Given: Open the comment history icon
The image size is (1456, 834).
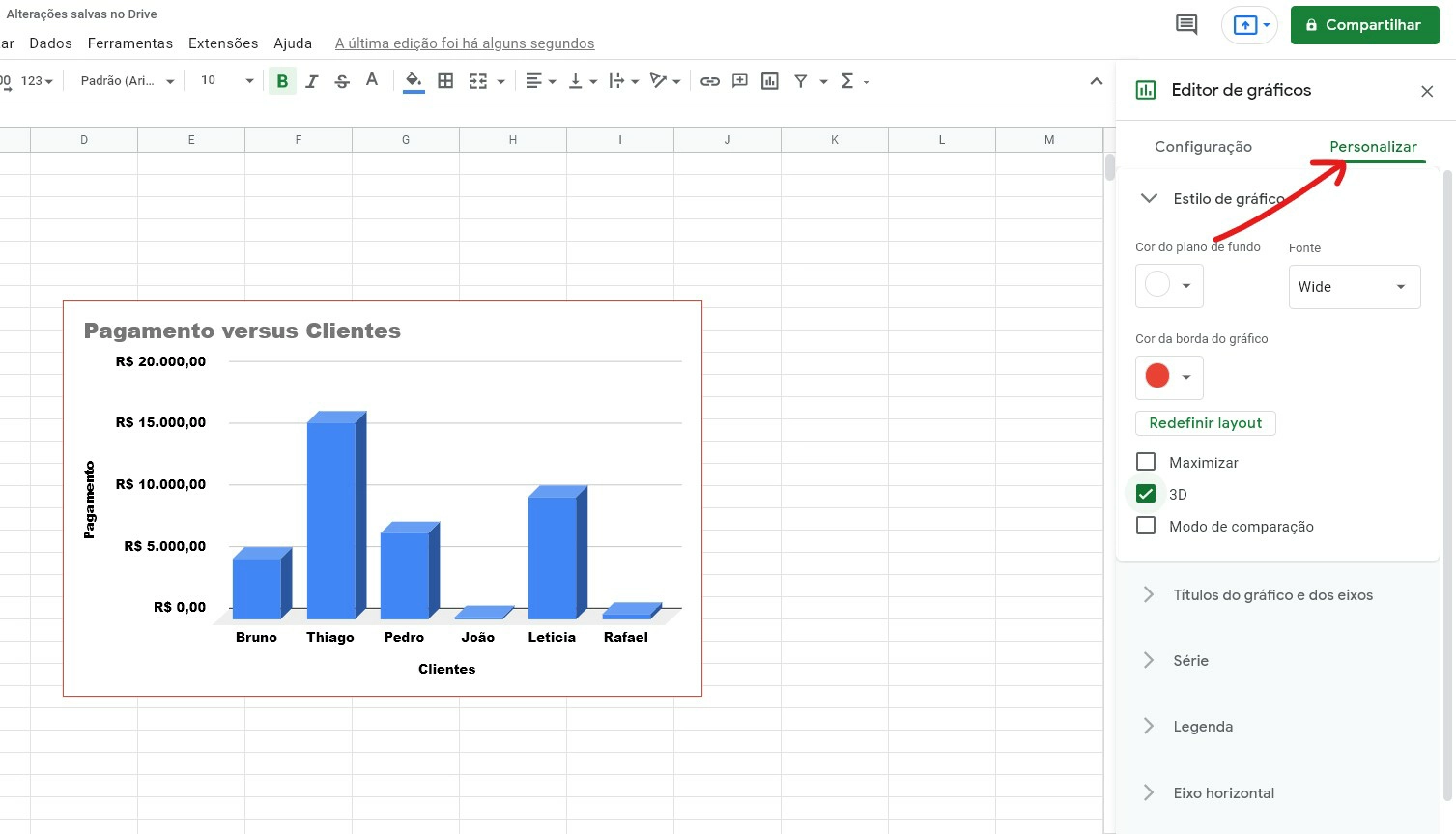Looking at the screenshot, I should point(1186,25).
